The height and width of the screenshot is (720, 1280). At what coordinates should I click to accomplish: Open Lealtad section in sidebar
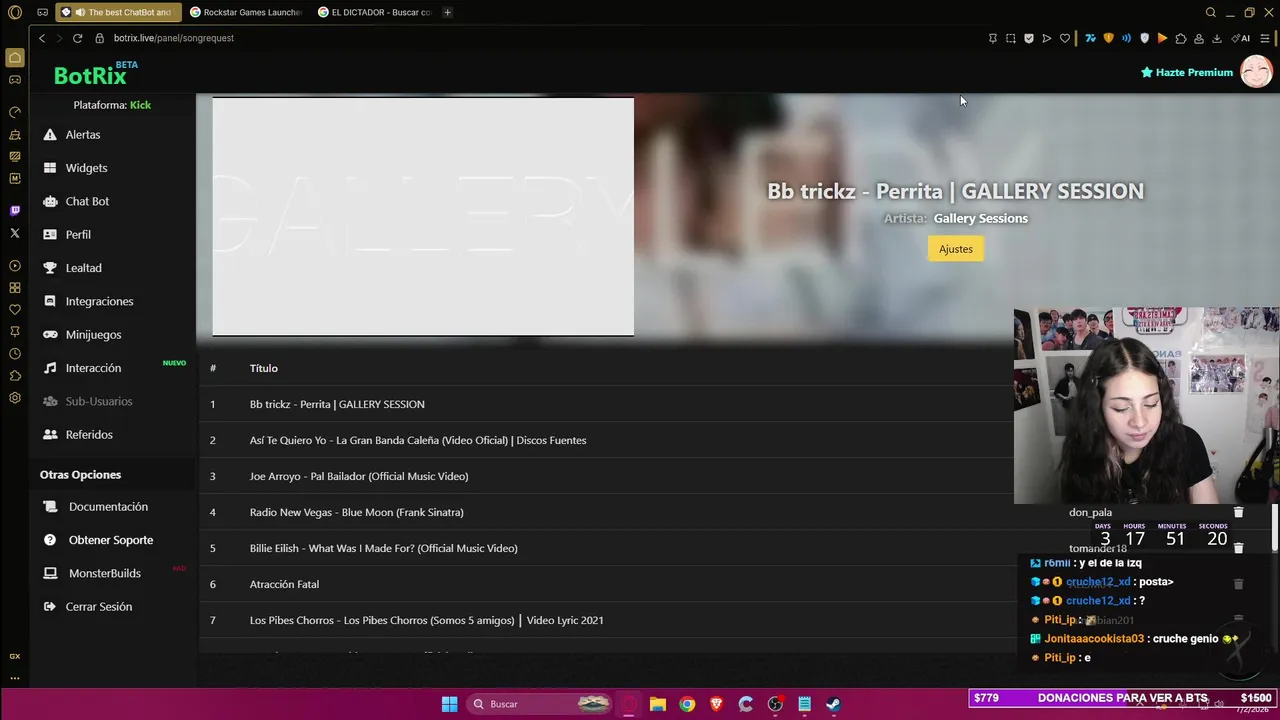tap(83, 268)
